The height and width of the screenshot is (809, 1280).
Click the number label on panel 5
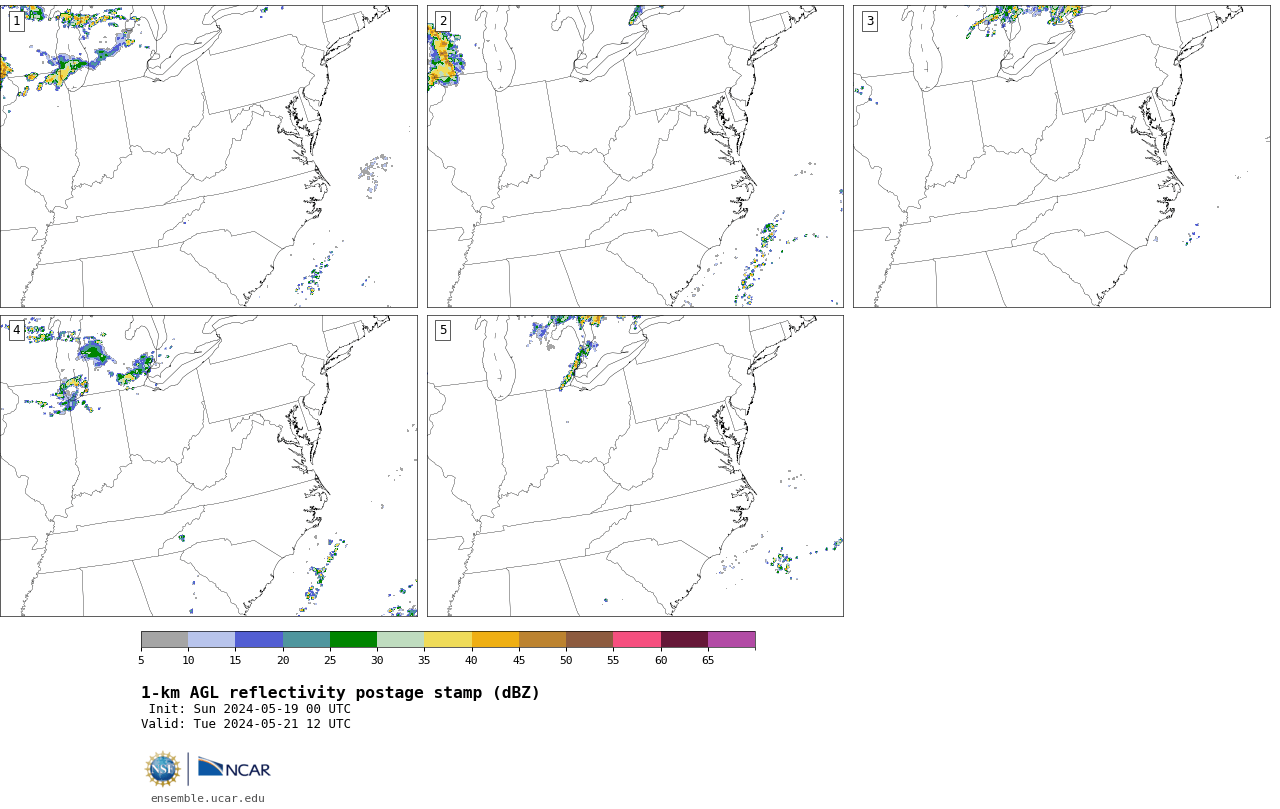coord(443,330)
